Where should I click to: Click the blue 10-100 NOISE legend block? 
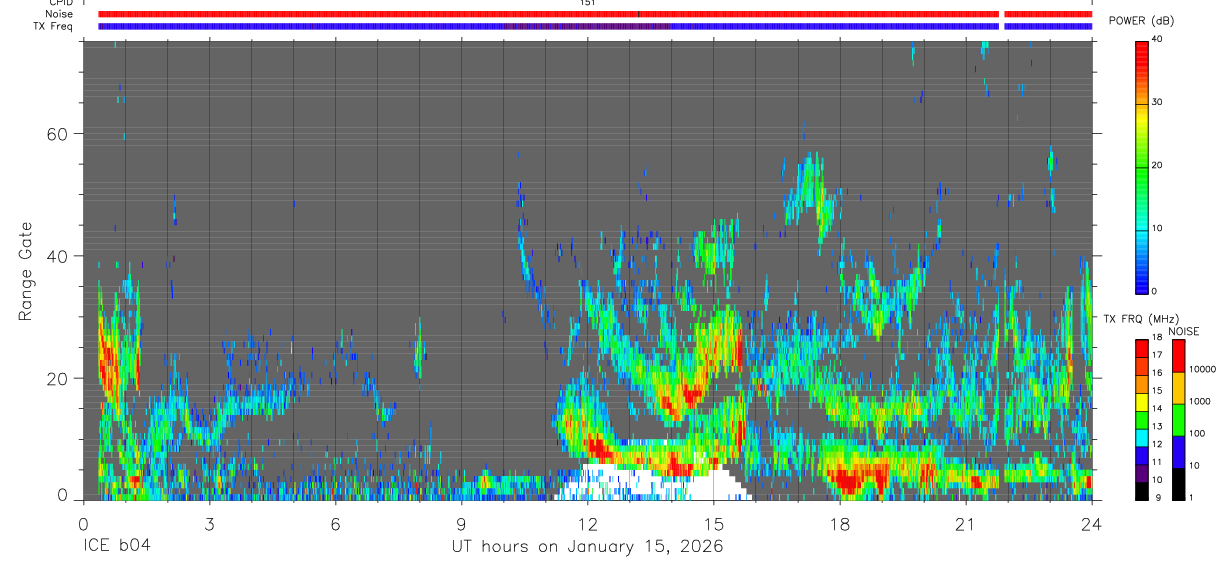(x=1178, y=452)
